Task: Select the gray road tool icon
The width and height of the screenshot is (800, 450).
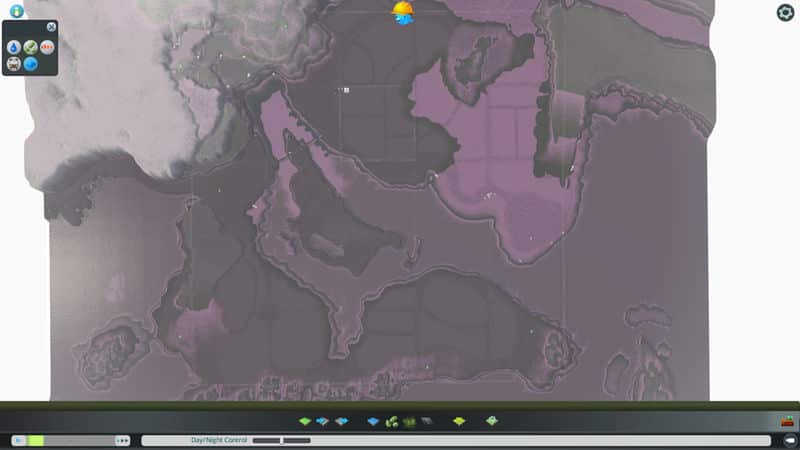Action: coord(426,421)
